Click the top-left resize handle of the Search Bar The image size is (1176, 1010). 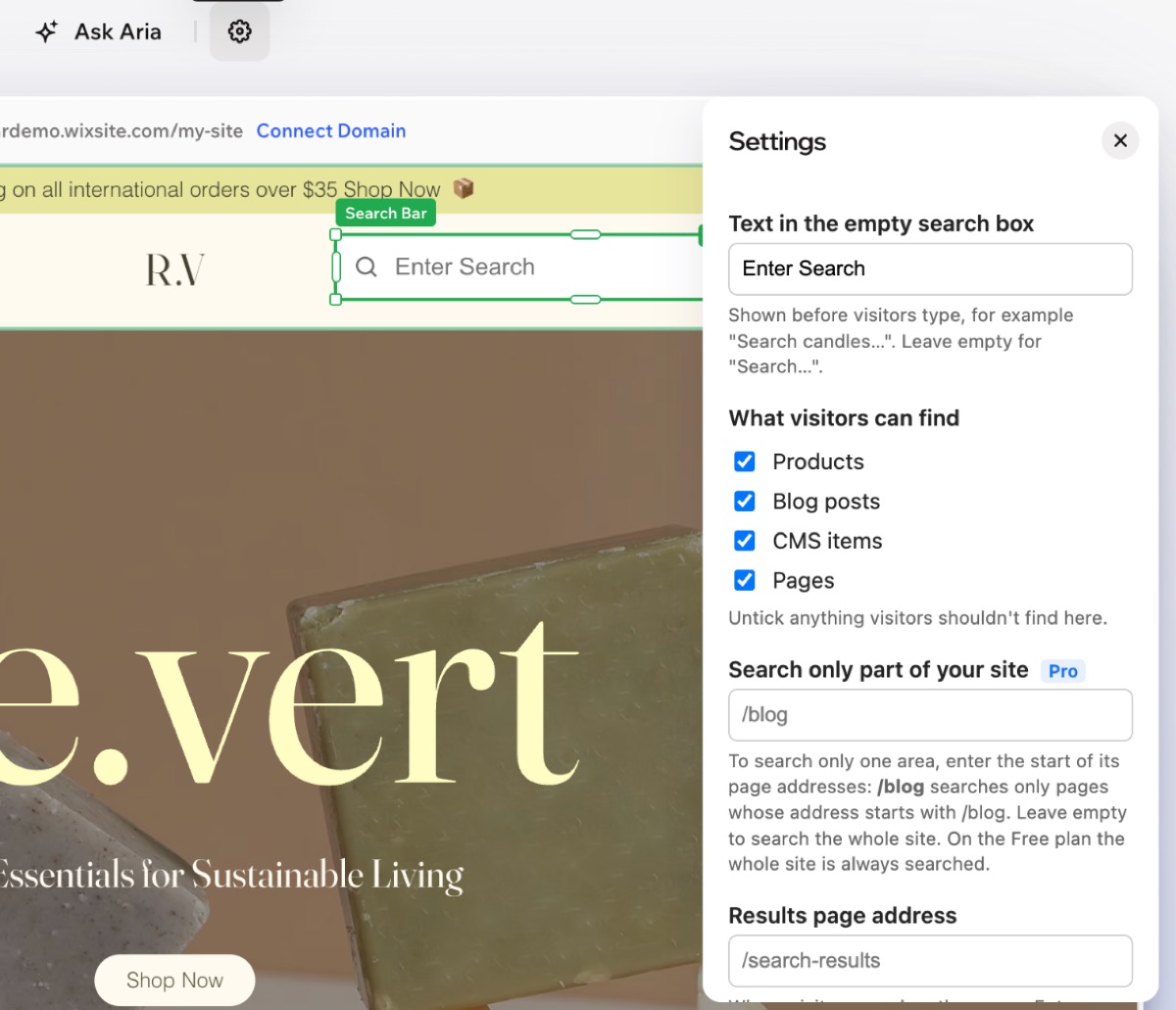336,235
